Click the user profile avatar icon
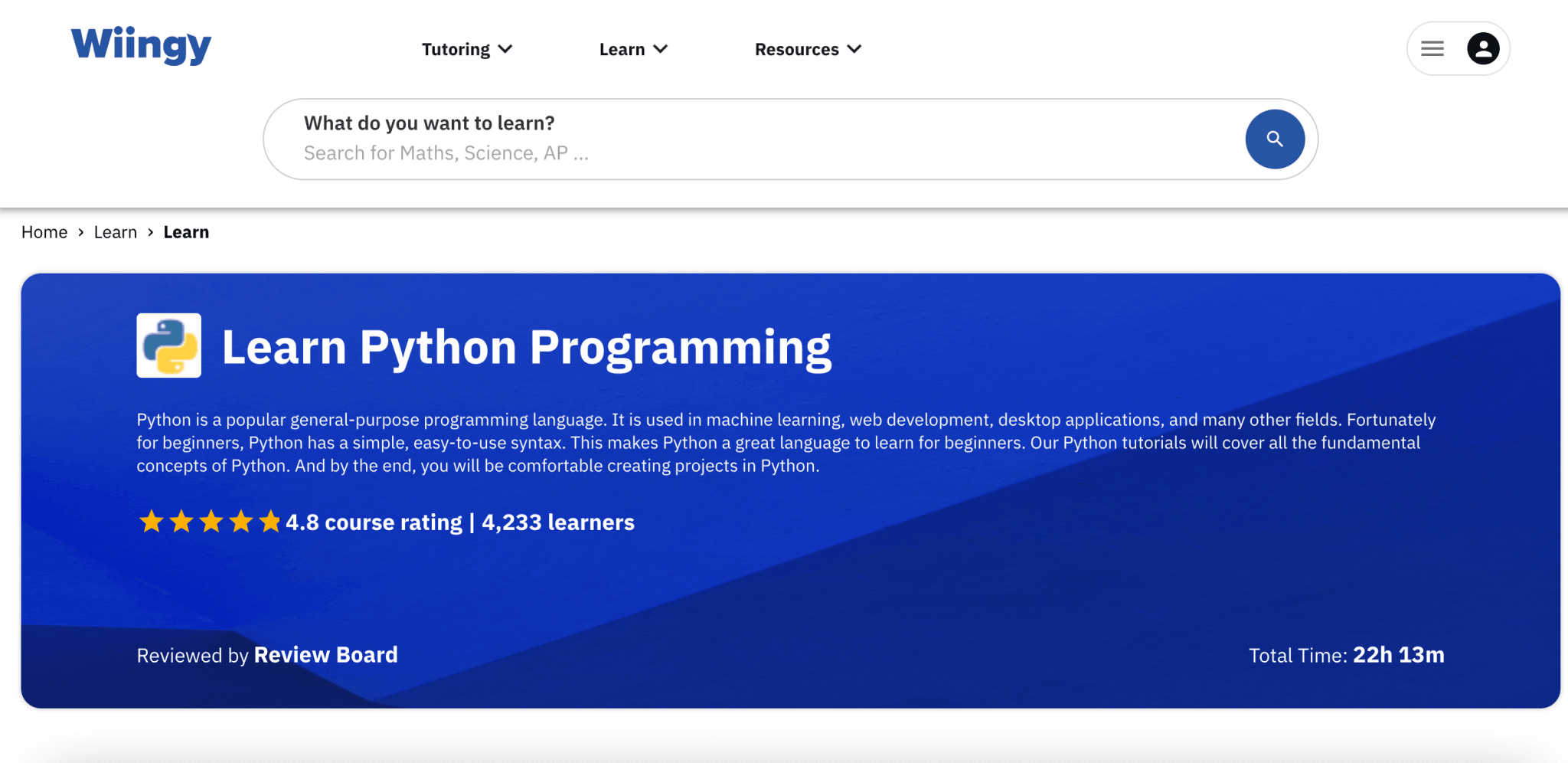This screenshot has height=763, width=1568. coord(1482,49)
